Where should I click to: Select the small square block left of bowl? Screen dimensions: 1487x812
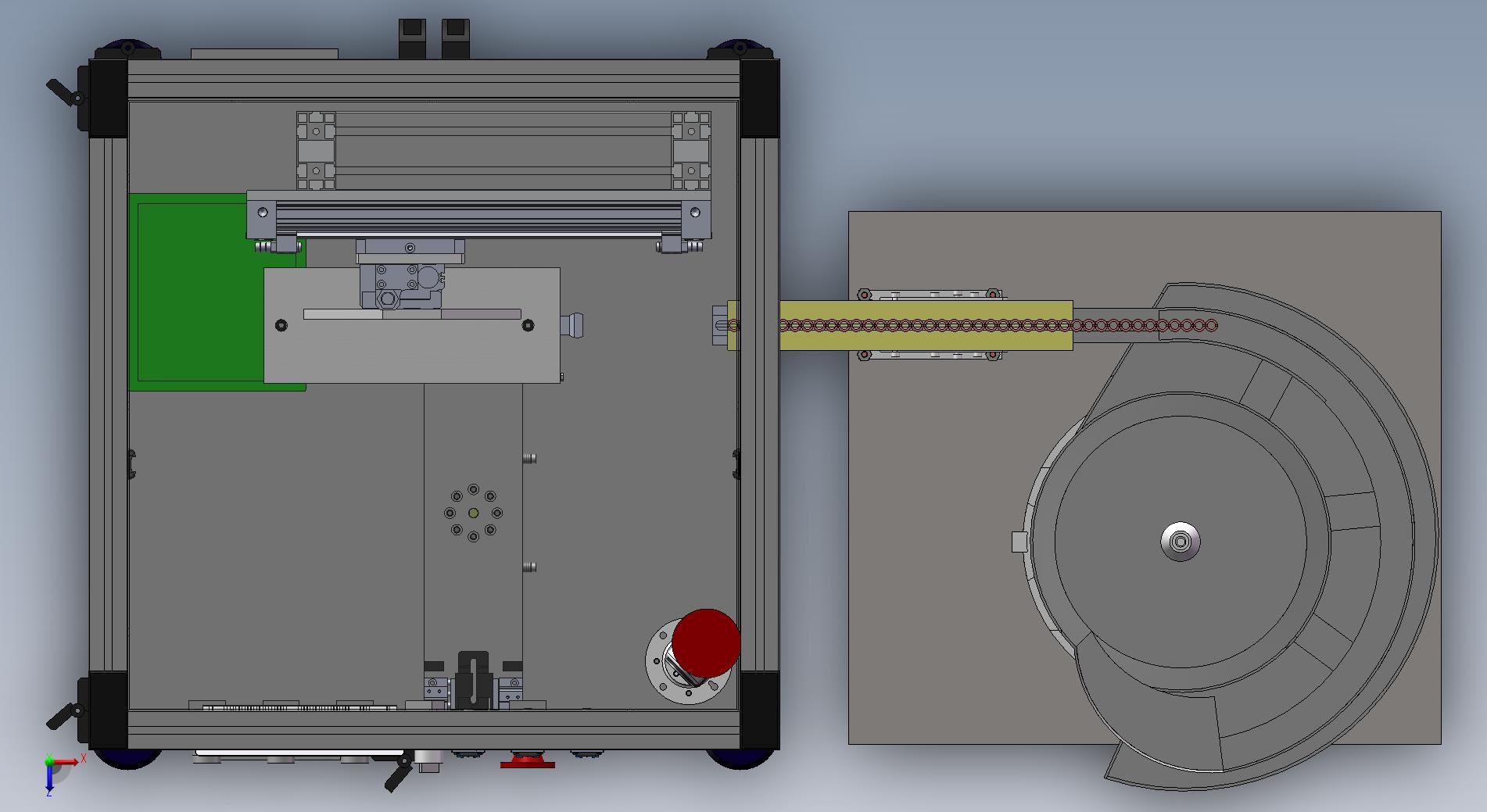pyautogui.click(x=1019, y=542)
